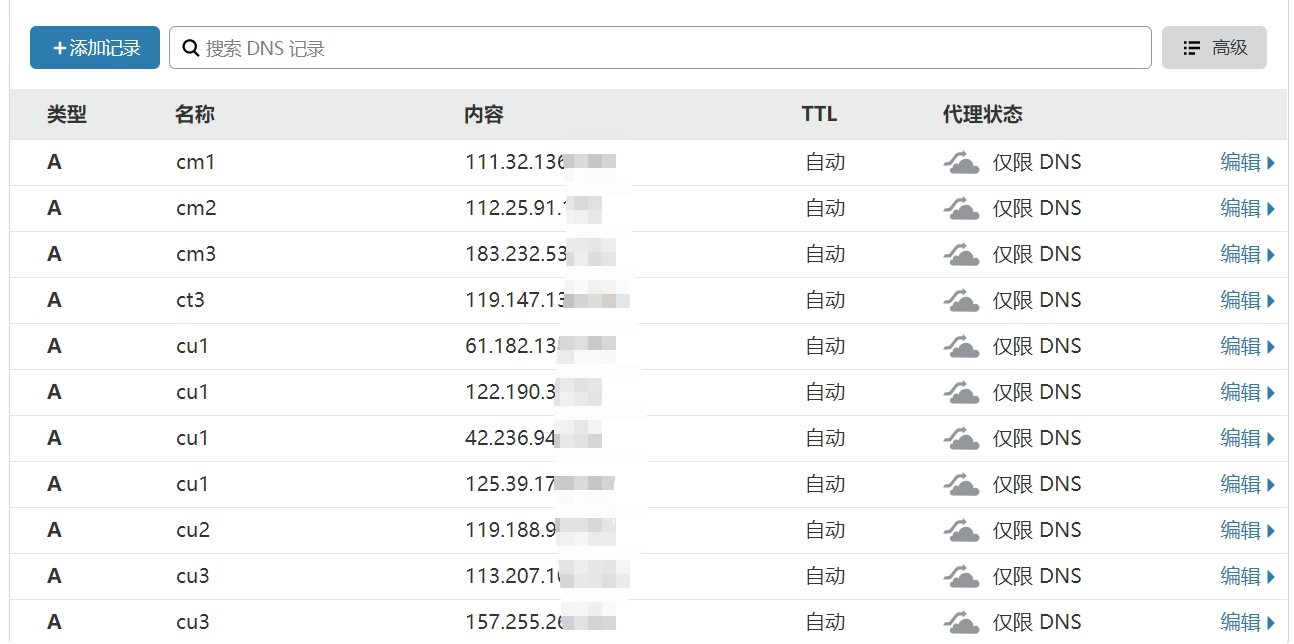
Task: Sort by the 名称 column header
Action: (x=194, y=115)
